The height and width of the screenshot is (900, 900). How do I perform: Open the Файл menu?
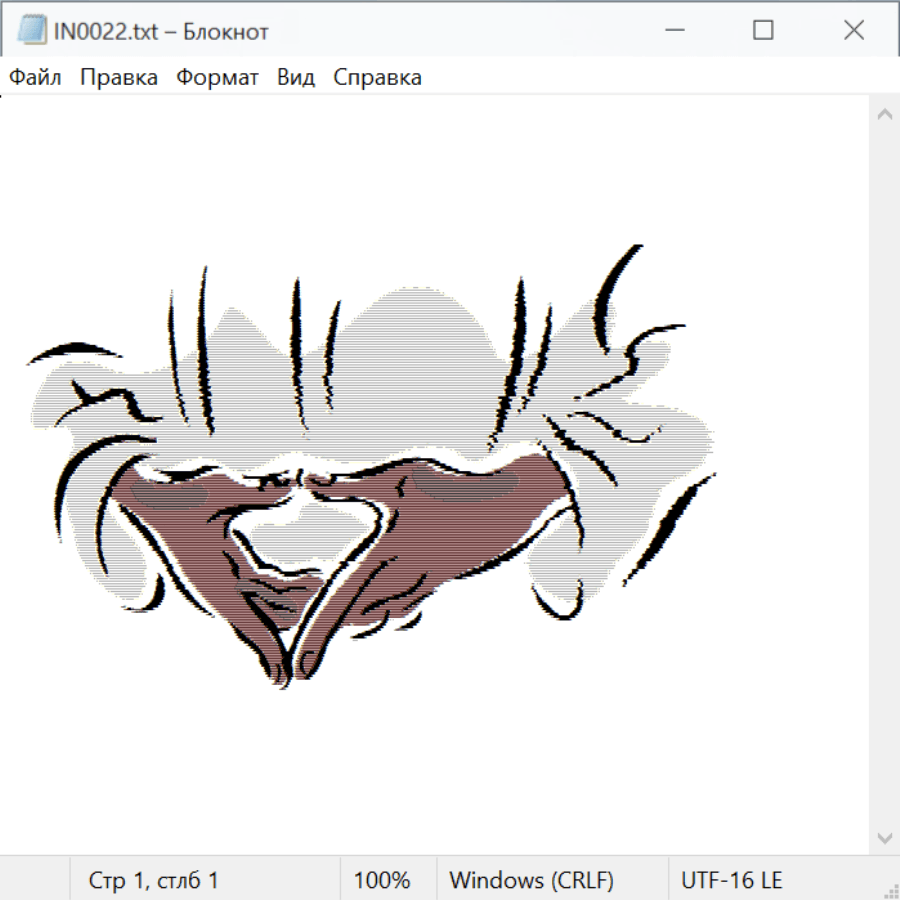(x=35, y=78)
